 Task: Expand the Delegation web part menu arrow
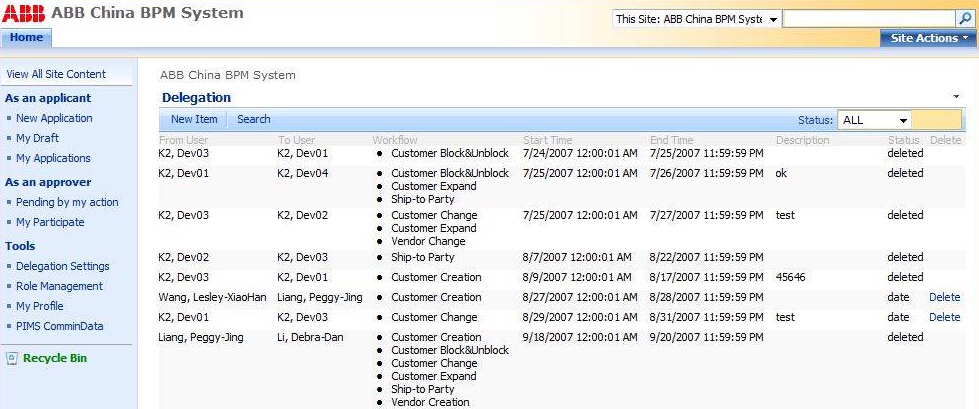point(957,97)
